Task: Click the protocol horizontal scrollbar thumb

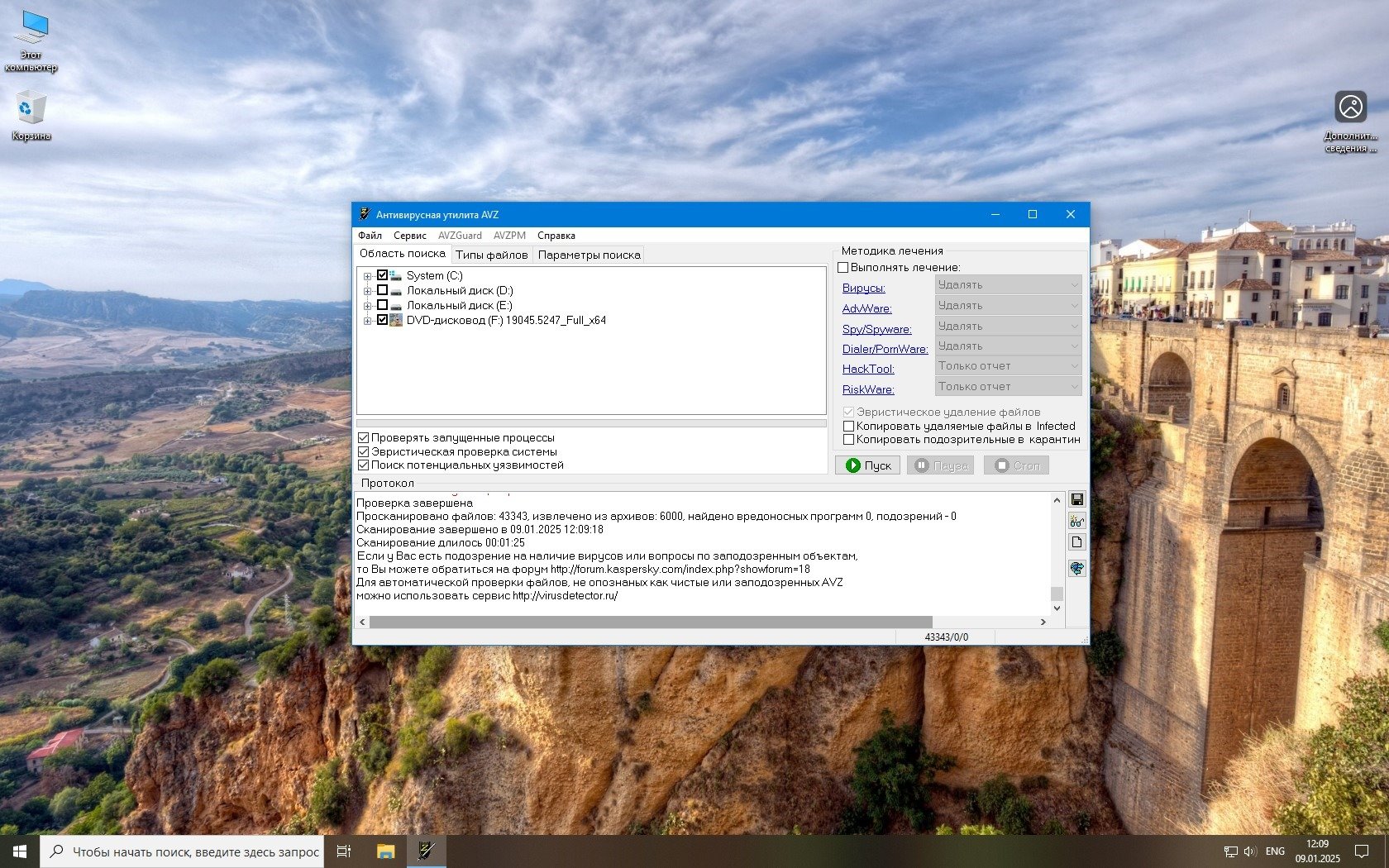Action: (x=651, y=622)
